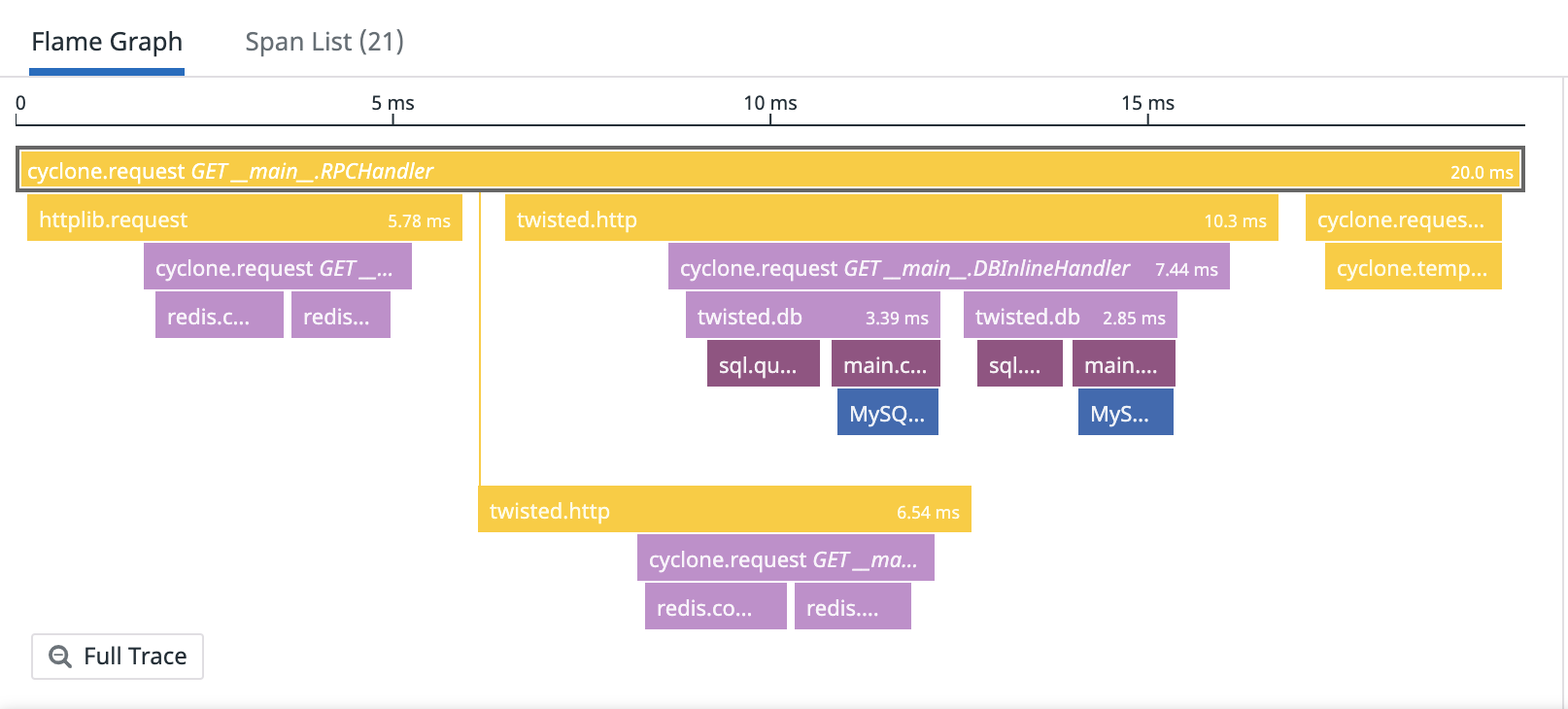Click the 20.0 ms duration label
Viewport: 1568px width, 709px height.
(x=1482, y=172)
